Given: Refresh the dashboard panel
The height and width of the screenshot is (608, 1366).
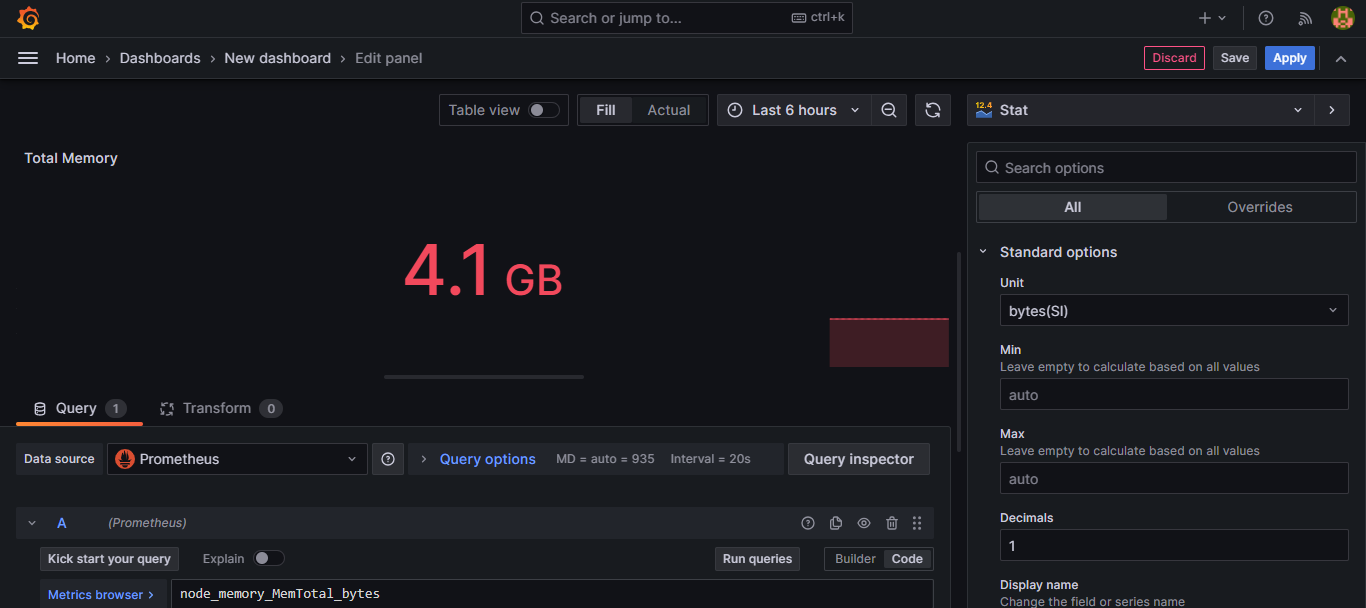Looking at the screenshot, I should [932, 110].
